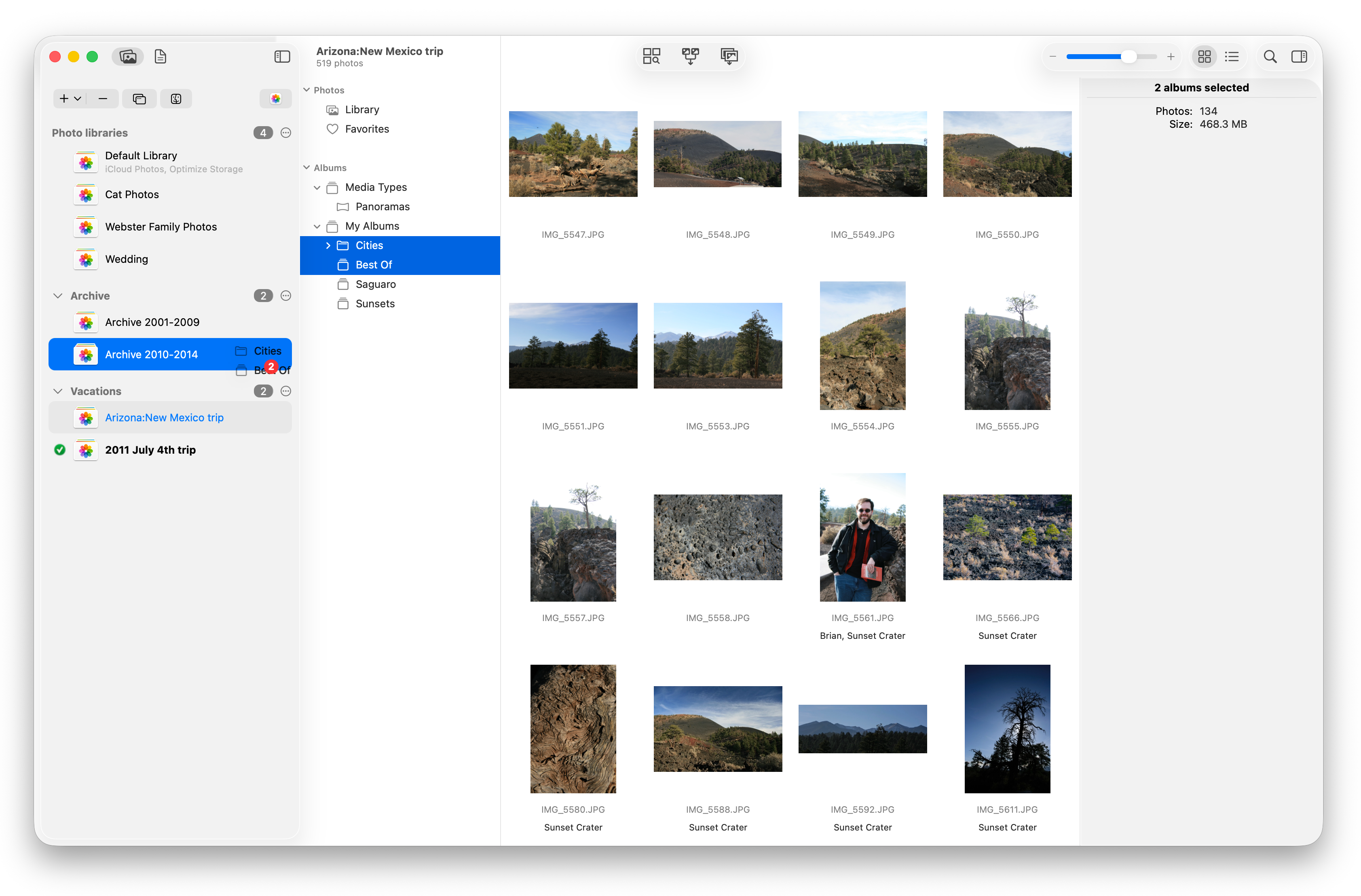Open the Favorites item
1361x896 pixels.
(x=367, y=129)
